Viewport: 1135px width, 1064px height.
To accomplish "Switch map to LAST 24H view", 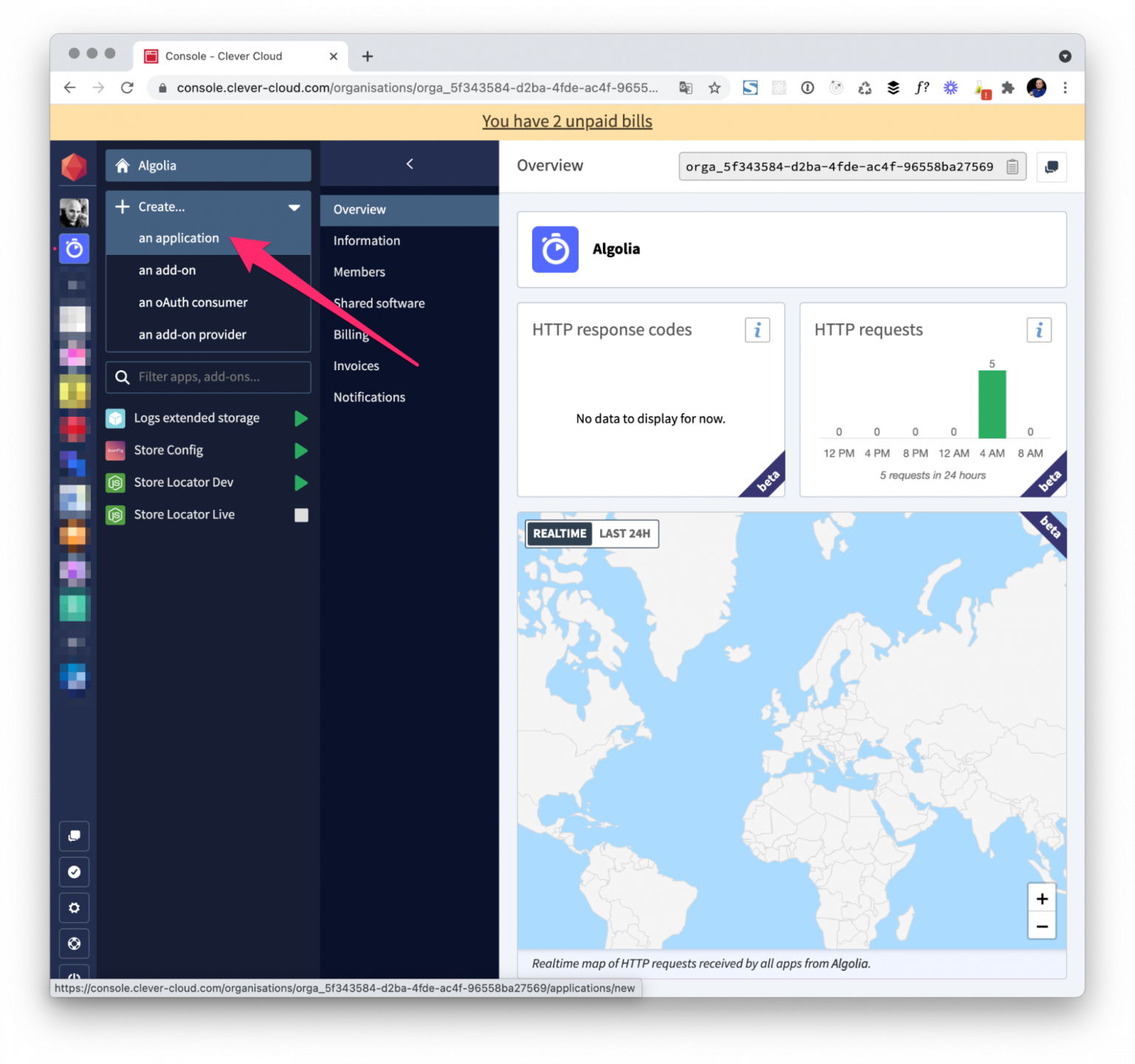I will [x=624, y=533].
